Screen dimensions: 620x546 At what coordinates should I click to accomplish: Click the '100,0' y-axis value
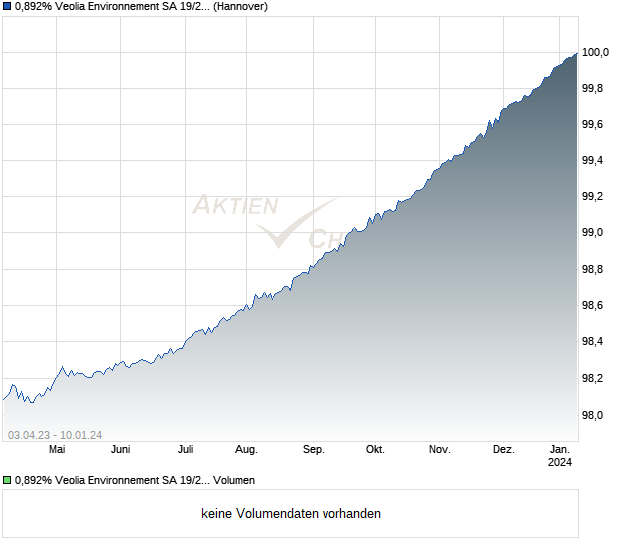(595, 52)
